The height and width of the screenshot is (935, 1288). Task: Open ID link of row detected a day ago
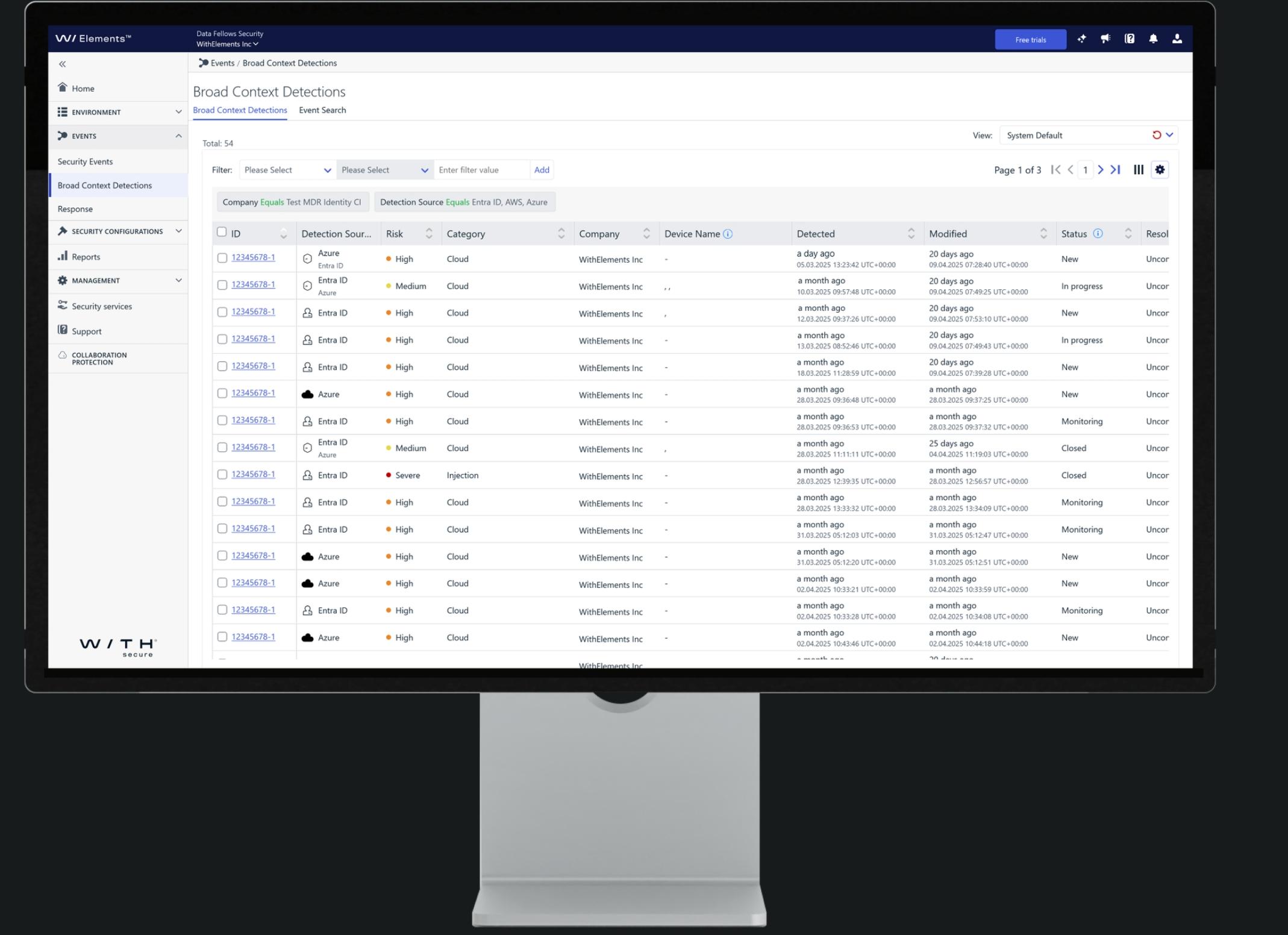pos(253,257)
